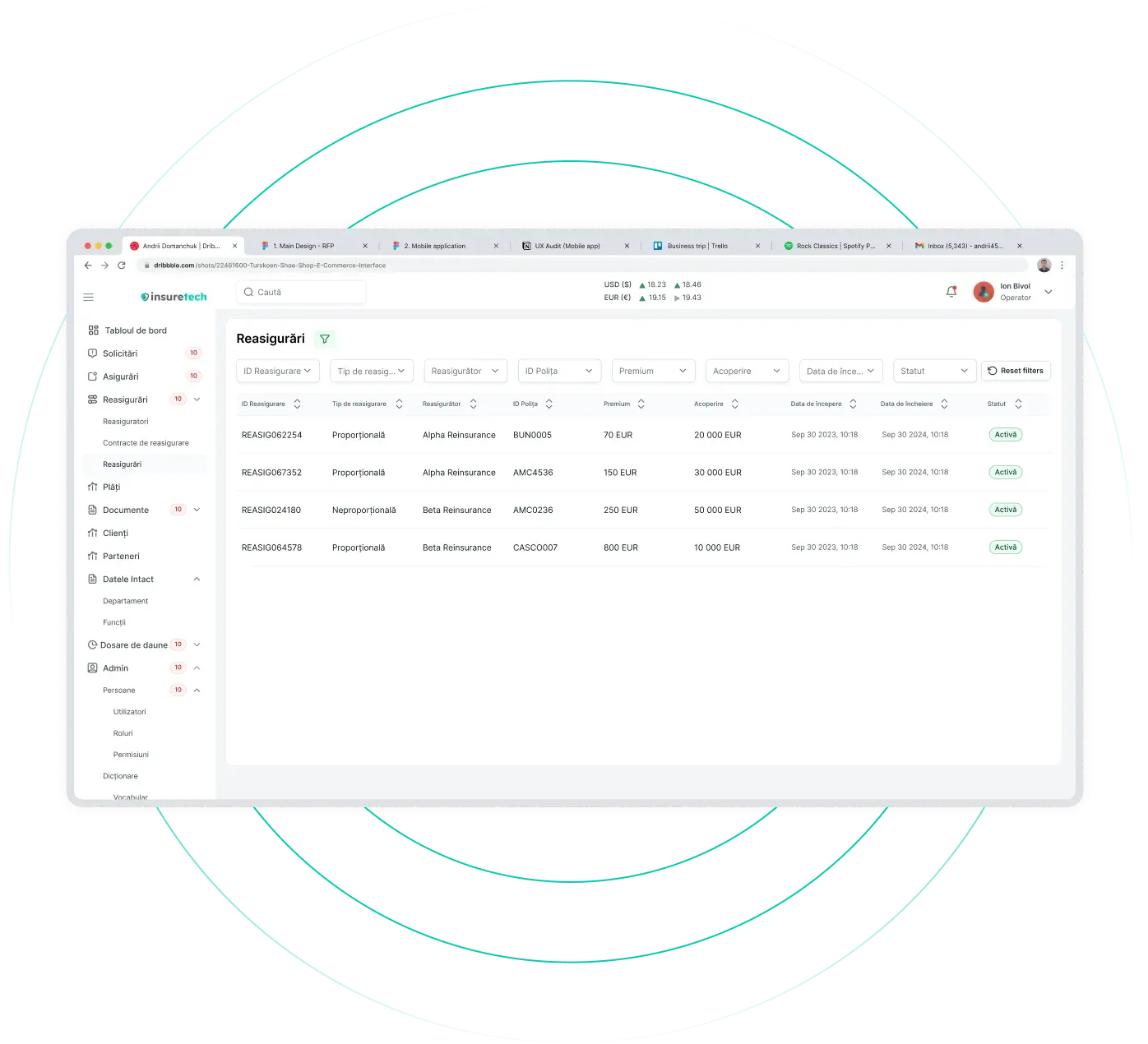Select the Plăți payments icon

[92, 487]
